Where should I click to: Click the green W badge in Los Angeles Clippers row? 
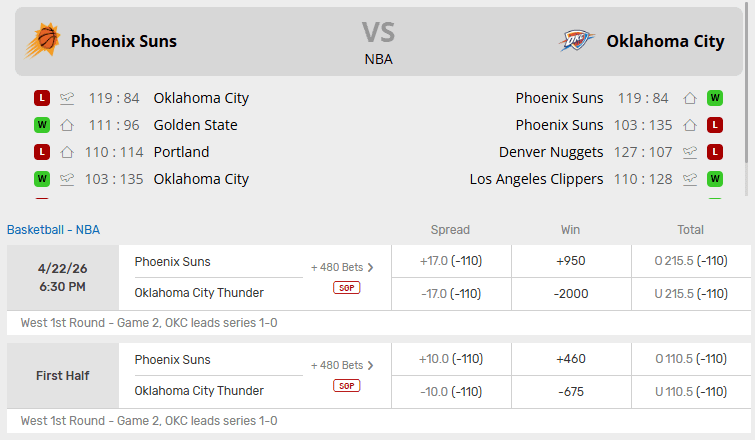coord(715,179)
